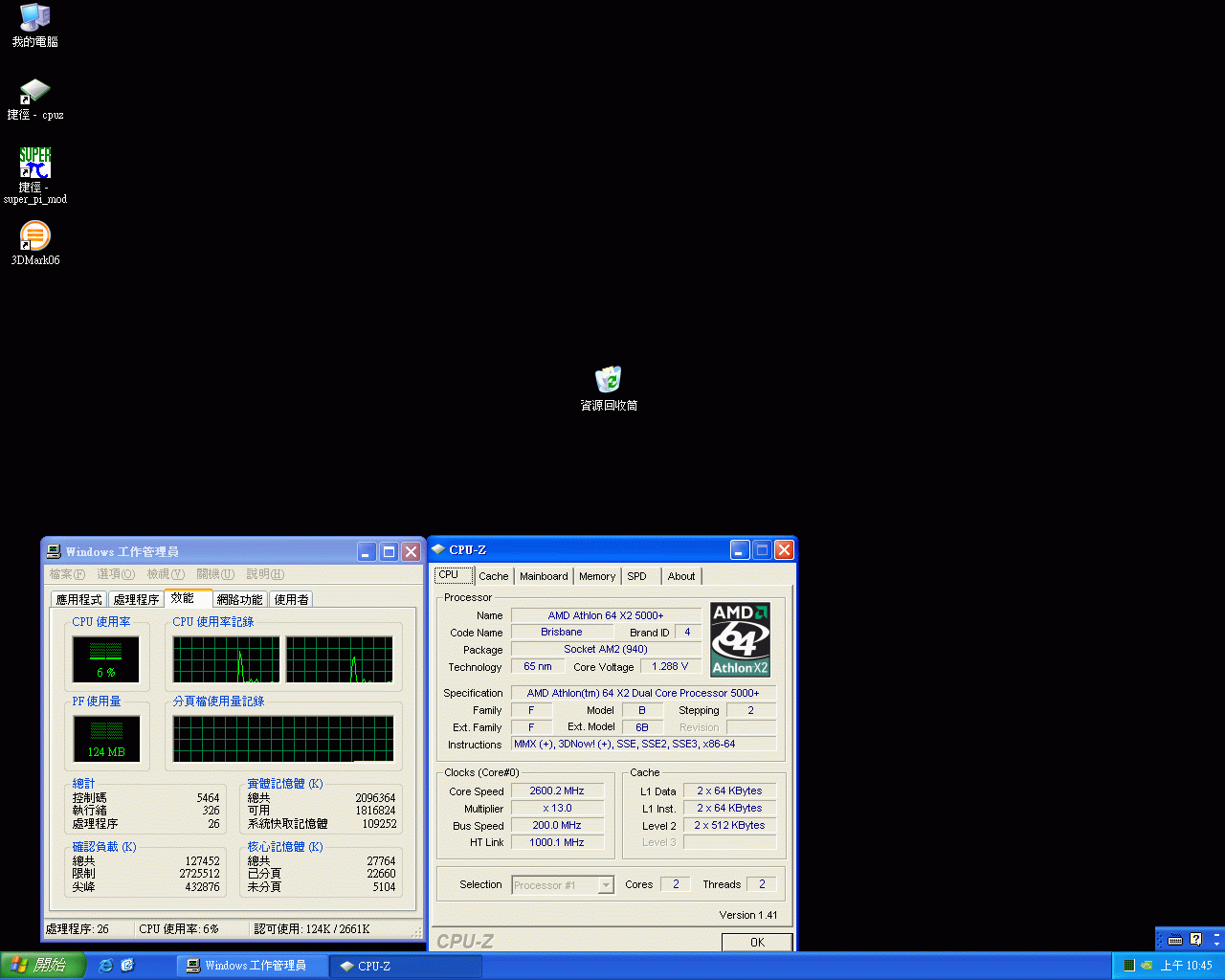Click the CPU-Z title bar icon
The image size is (1225, 980).
tap(438, 549)
